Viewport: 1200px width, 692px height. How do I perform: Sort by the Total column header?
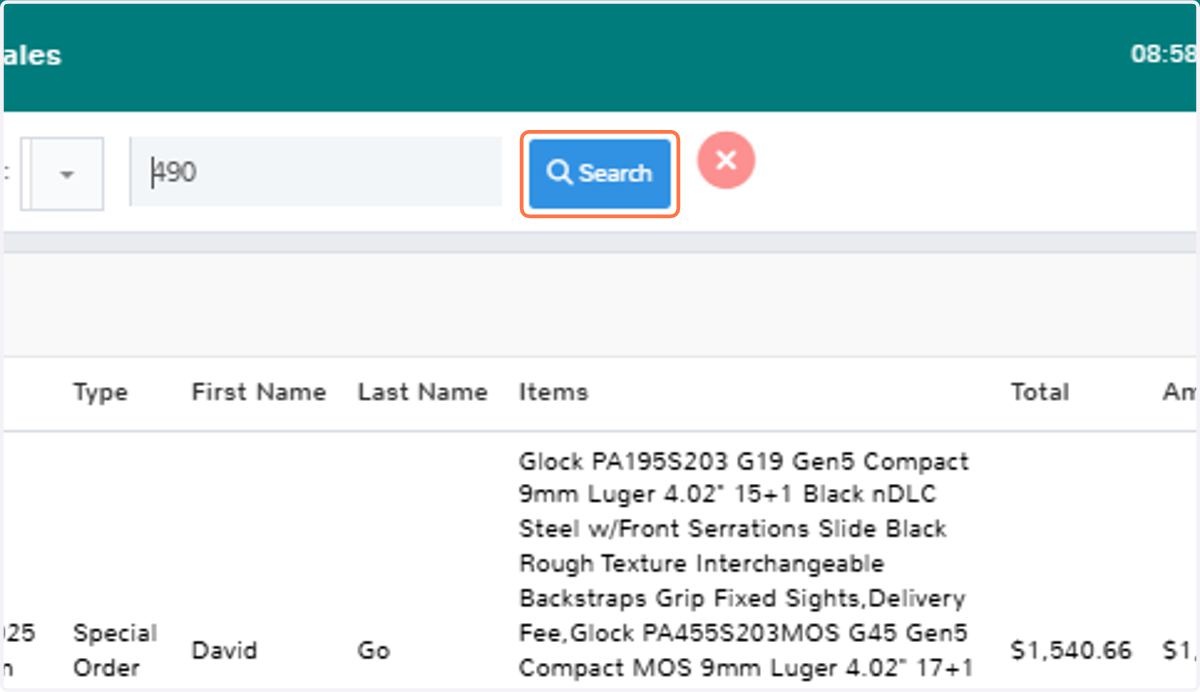point(1040,392)
